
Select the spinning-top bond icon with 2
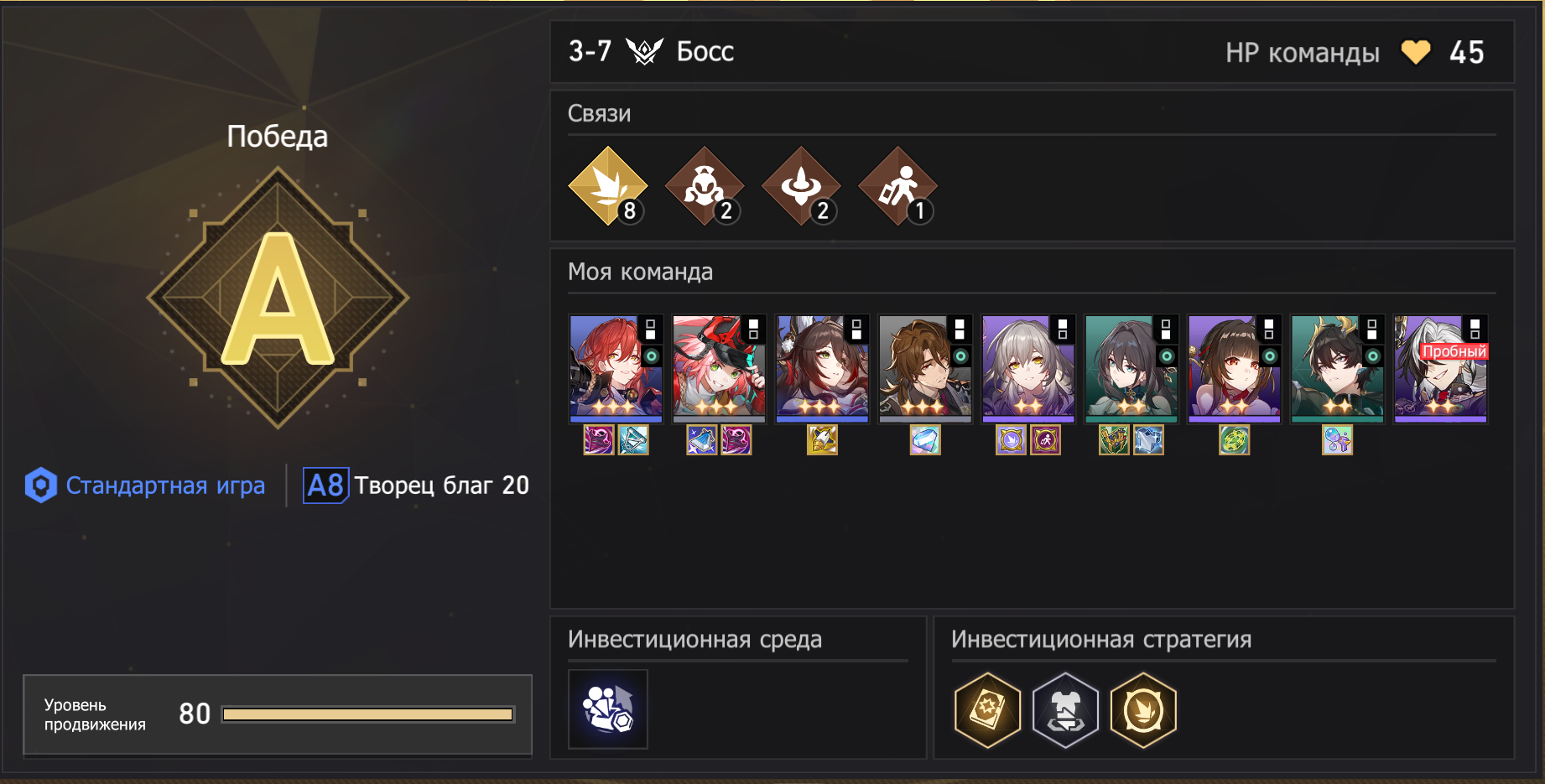tap(802, 186)
